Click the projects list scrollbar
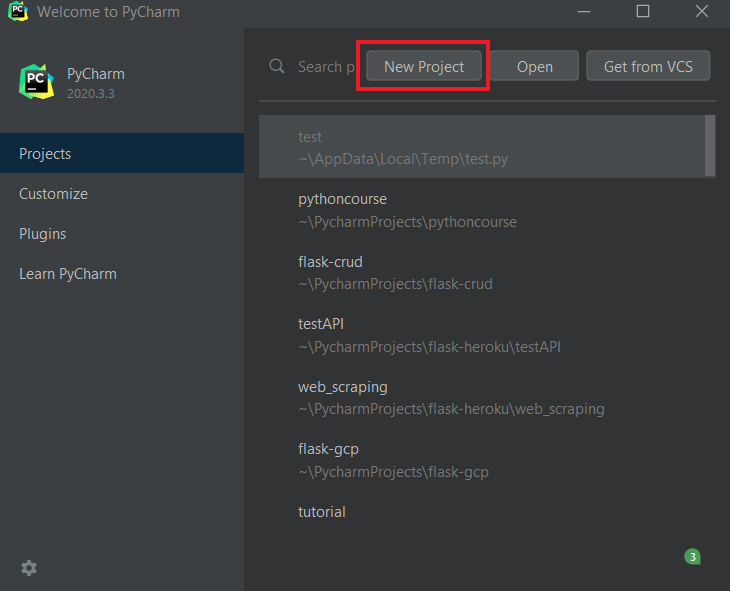The image size is (730, 591). [x=710, y=146]
